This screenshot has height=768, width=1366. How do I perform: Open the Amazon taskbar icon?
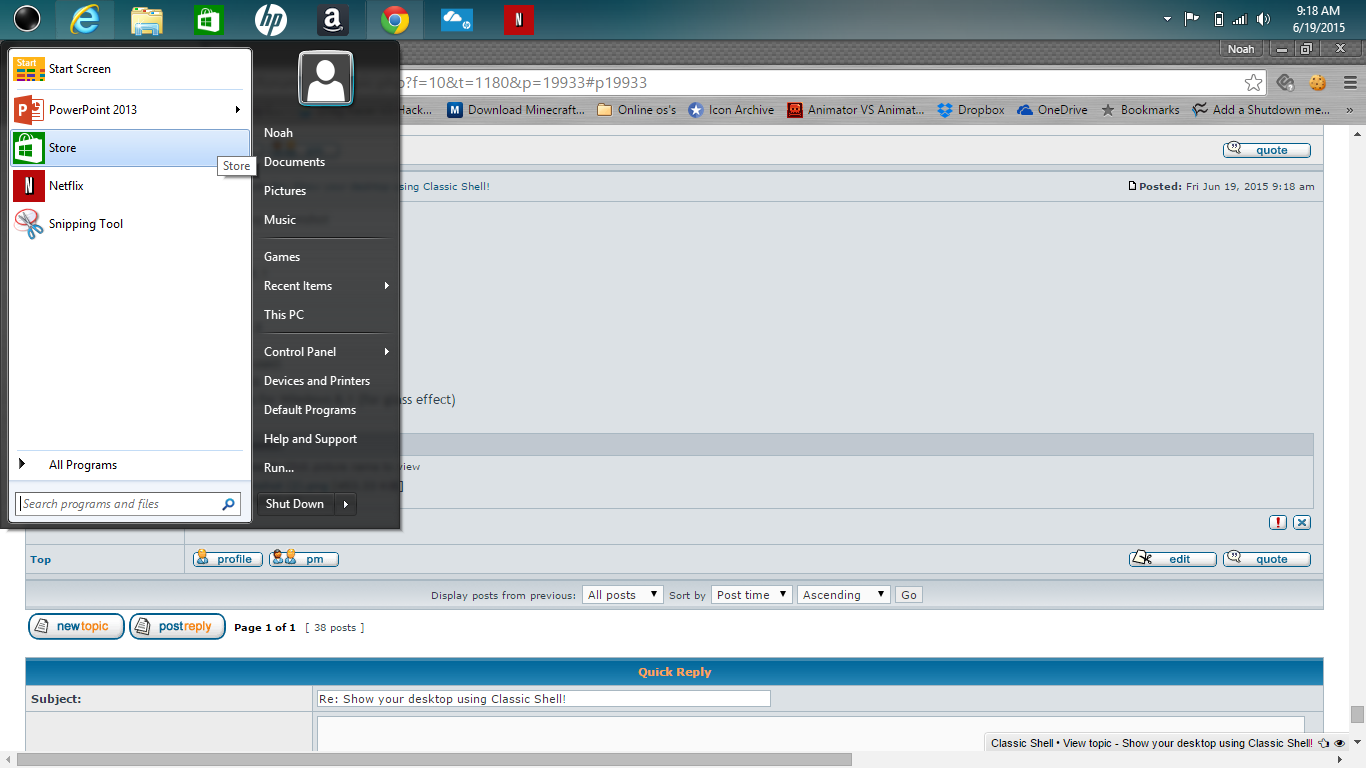(332, 19)
